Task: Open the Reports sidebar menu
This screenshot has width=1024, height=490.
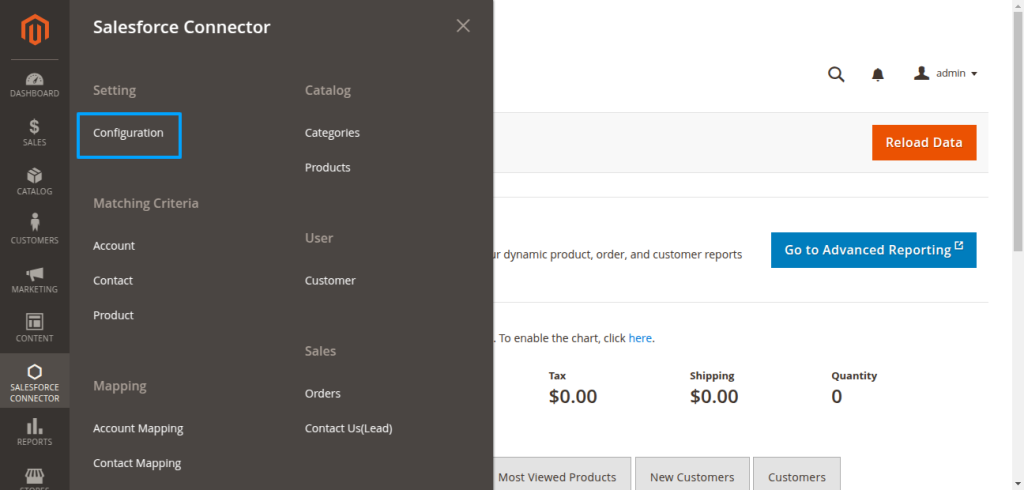Action: tap(35, 433)
